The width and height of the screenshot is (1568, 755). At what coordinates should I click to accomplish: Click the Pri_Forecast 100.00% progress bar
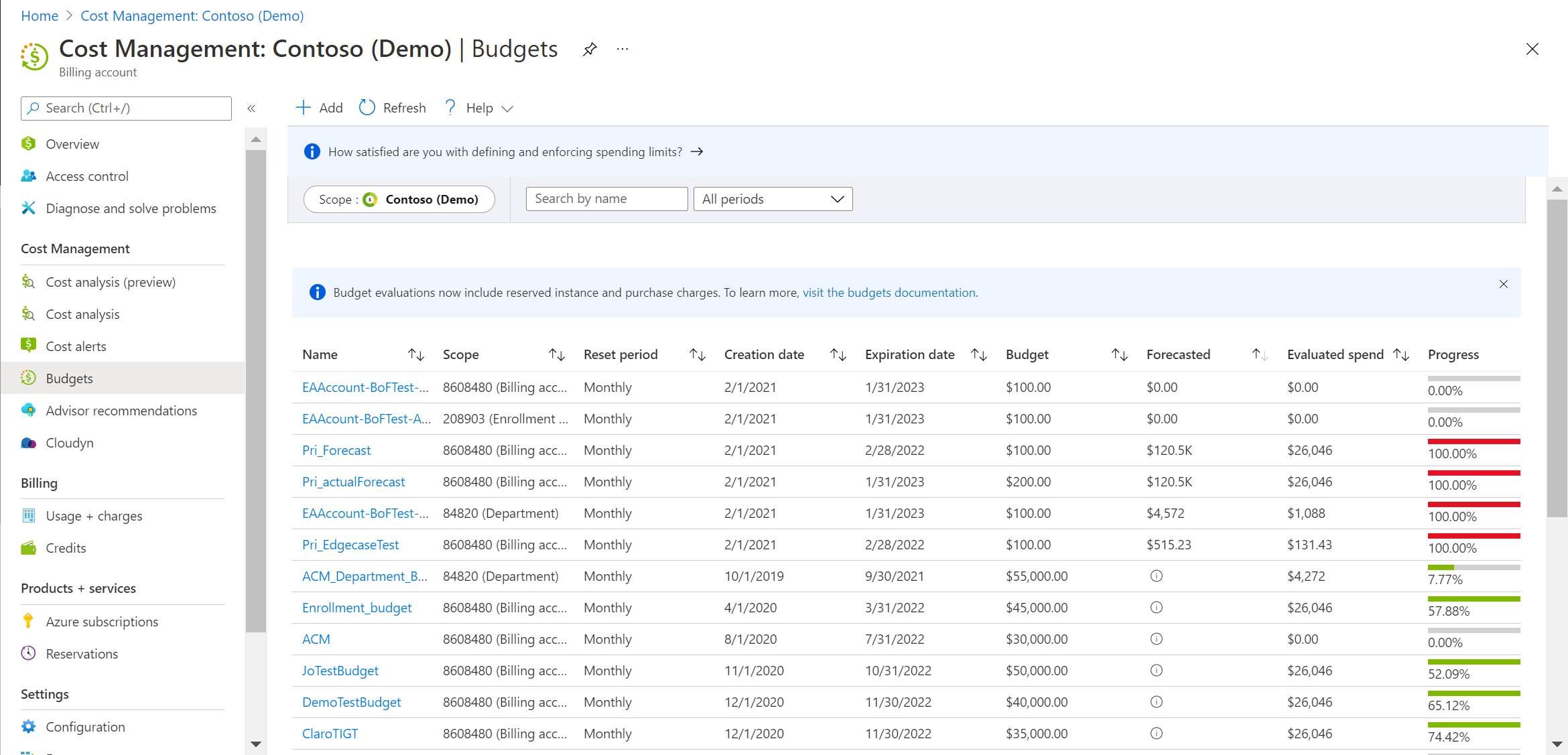[x=1474, y=442]
